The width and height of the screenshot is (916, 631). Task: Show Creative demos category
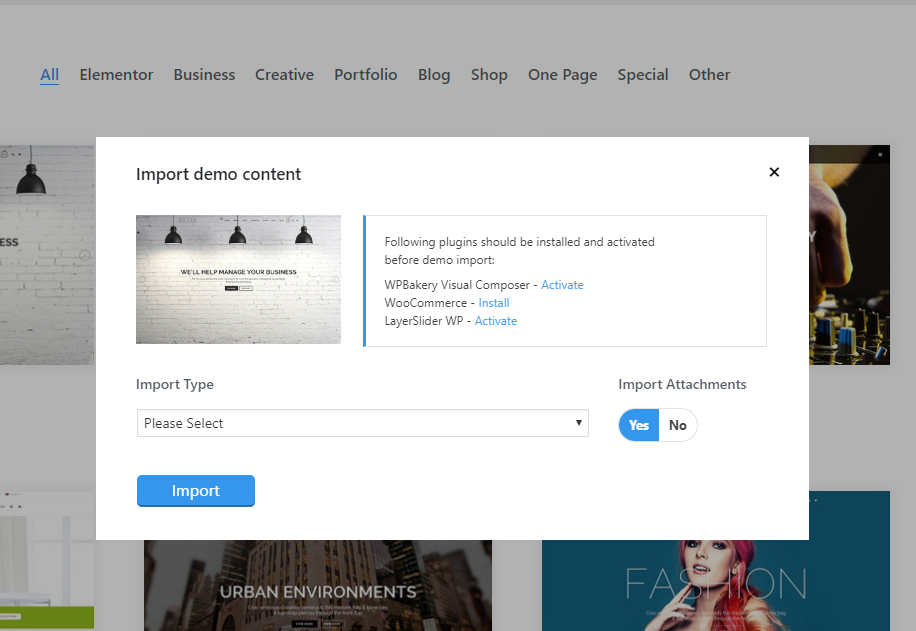click(x=284, y=75)
